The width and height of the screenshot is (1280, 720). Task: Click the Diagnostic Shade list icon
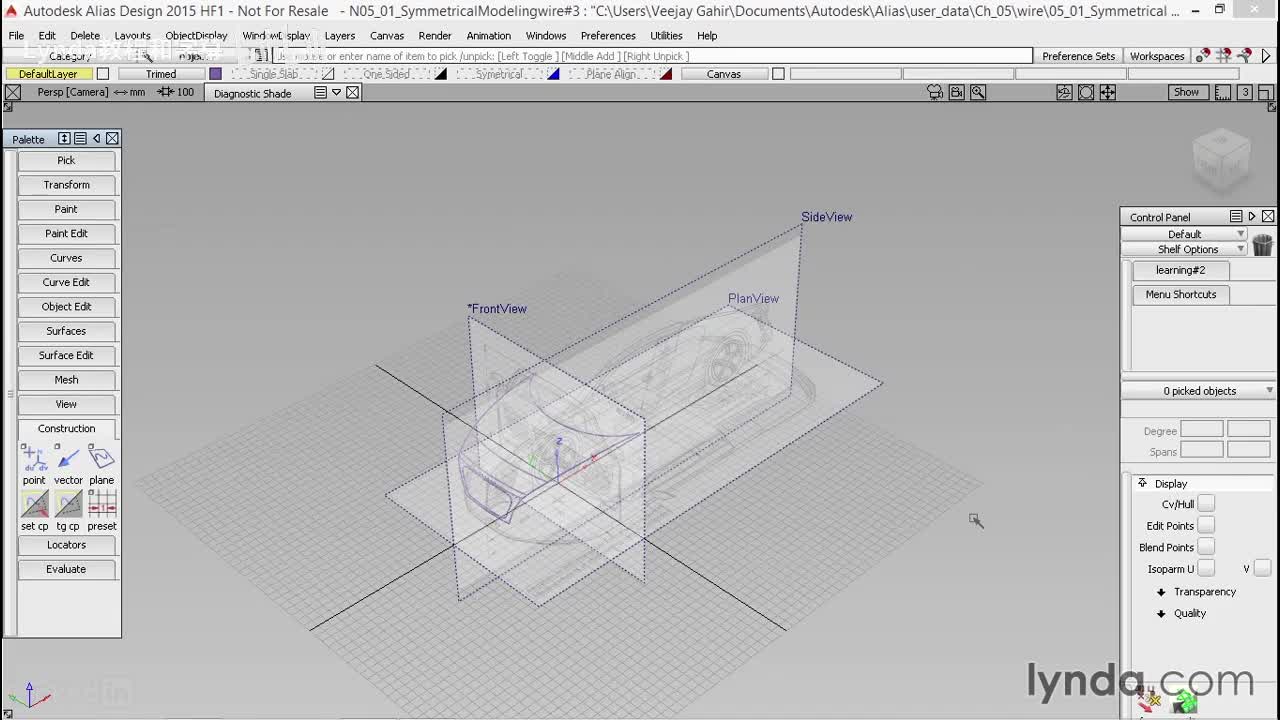pyautogui.click(x=320, y=92)
